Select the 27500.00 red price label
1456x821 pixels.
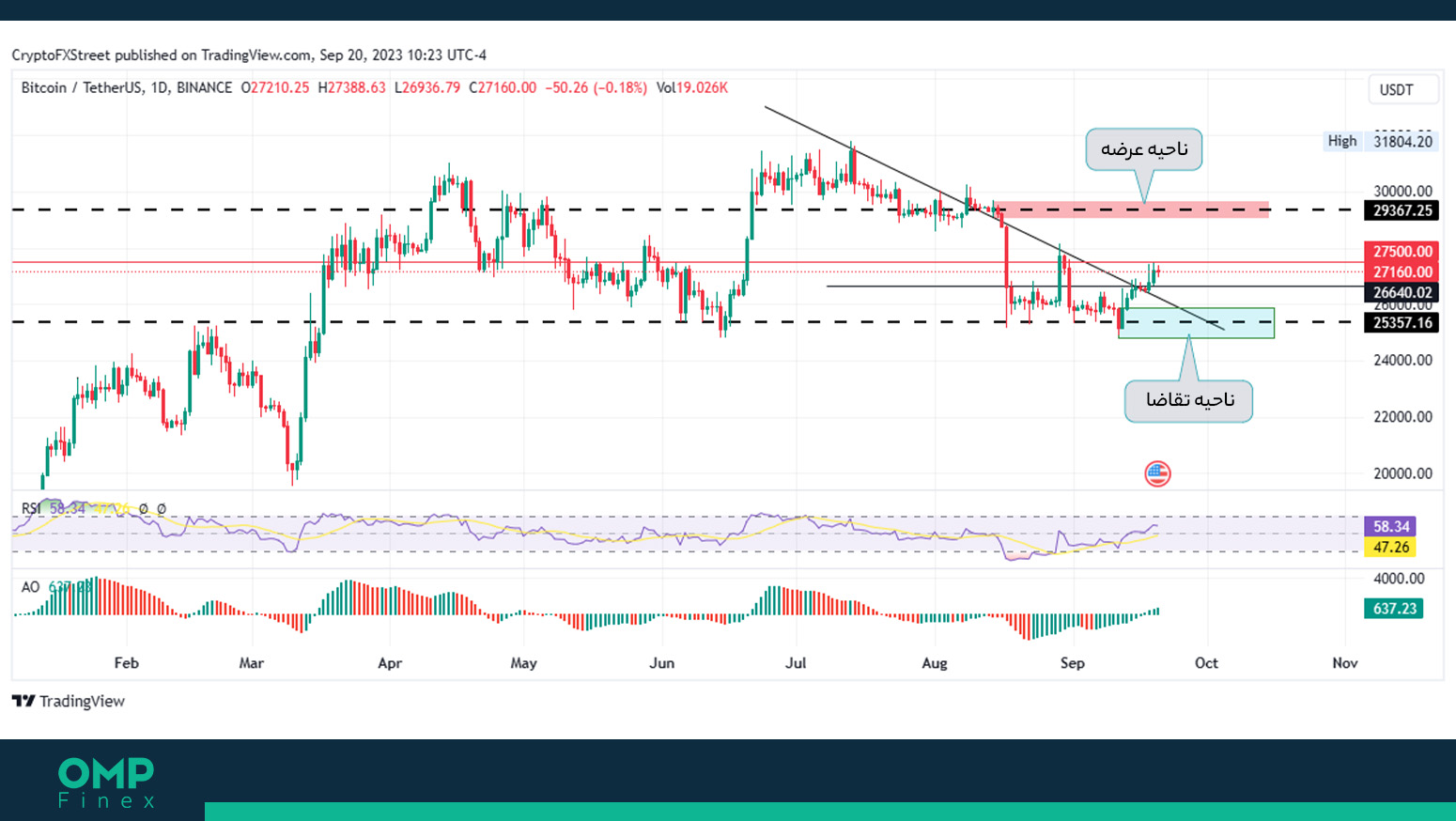coord(1402,252)
